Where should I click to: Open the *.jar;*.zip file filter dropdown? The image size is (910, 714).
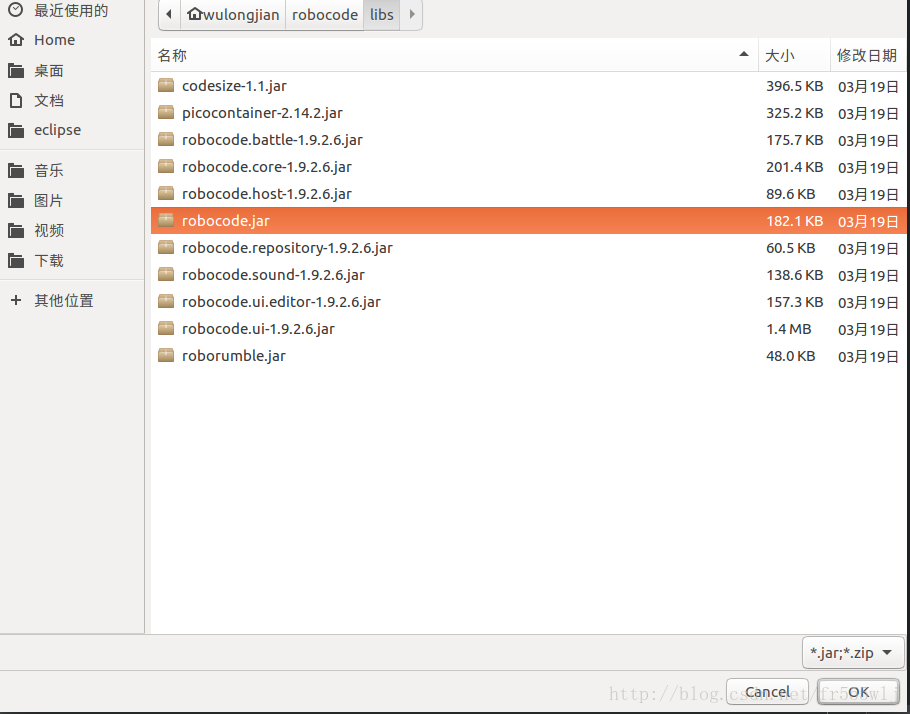click(x=853, y=653)
